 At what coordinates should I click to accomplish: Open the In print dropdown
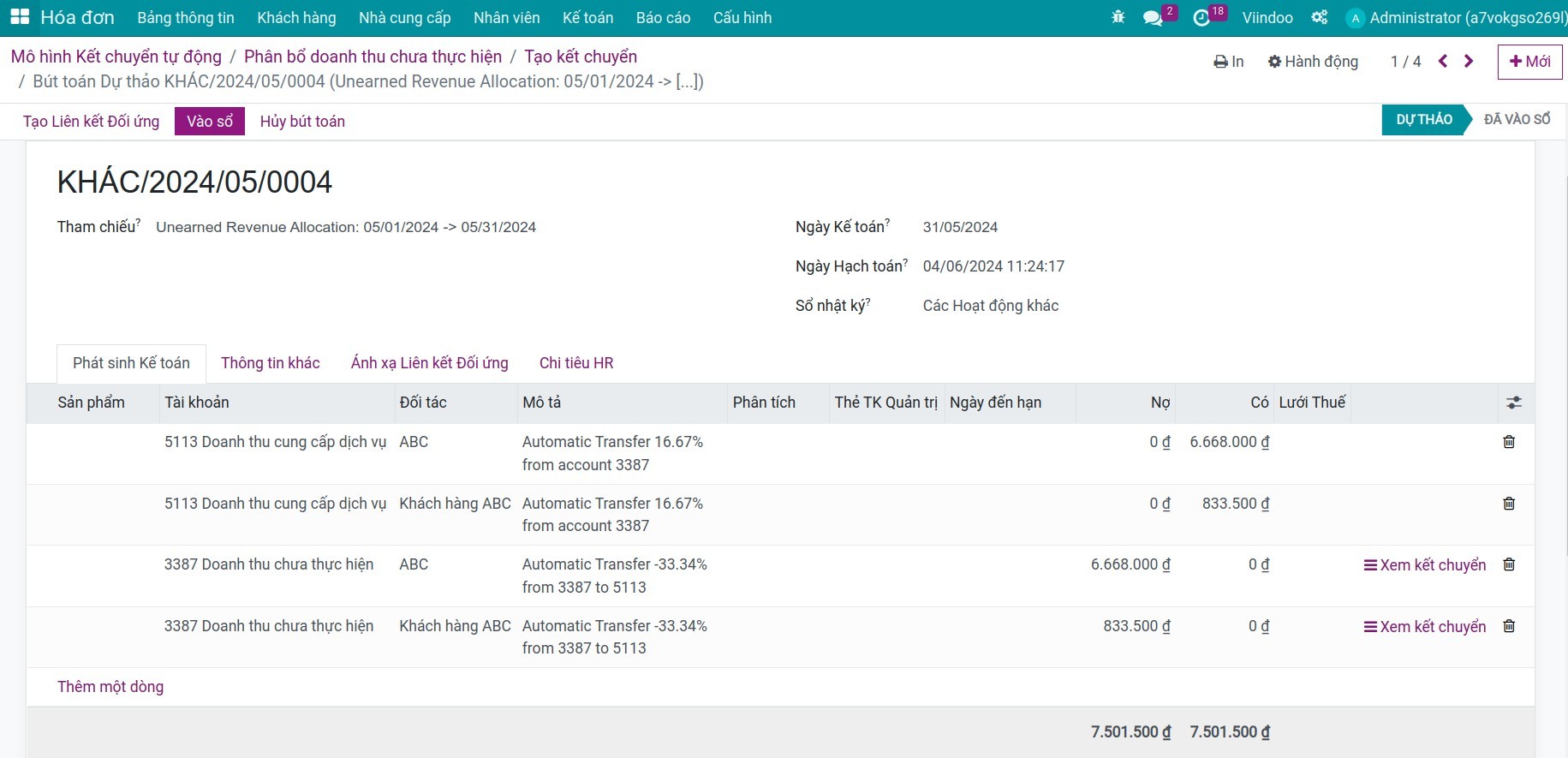1229,62
